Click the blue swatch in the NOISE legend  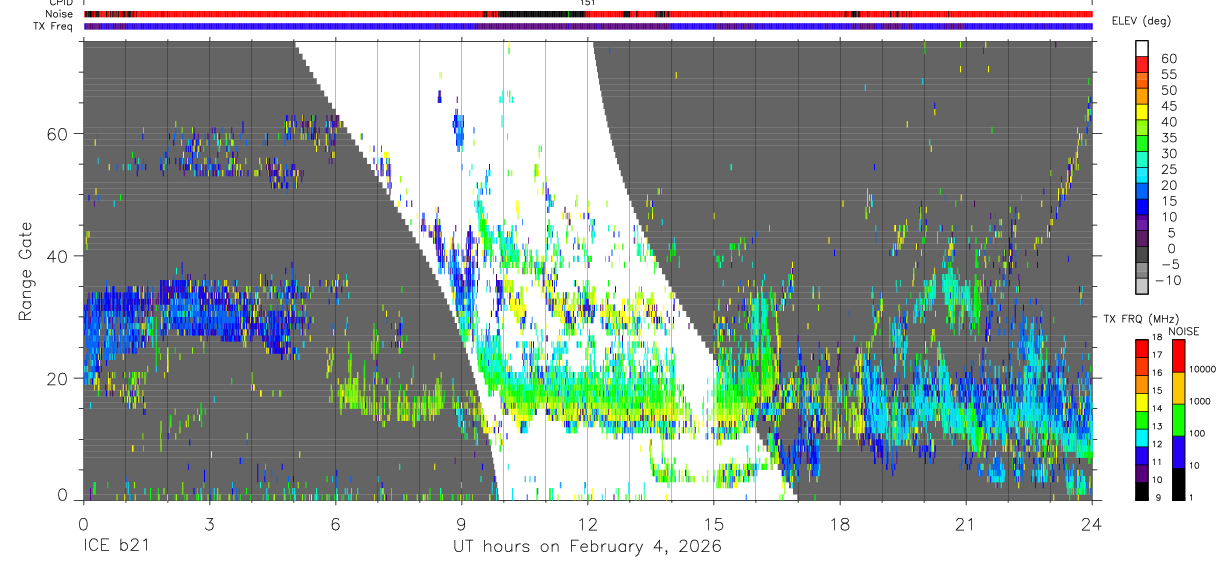coord(1179,452)
